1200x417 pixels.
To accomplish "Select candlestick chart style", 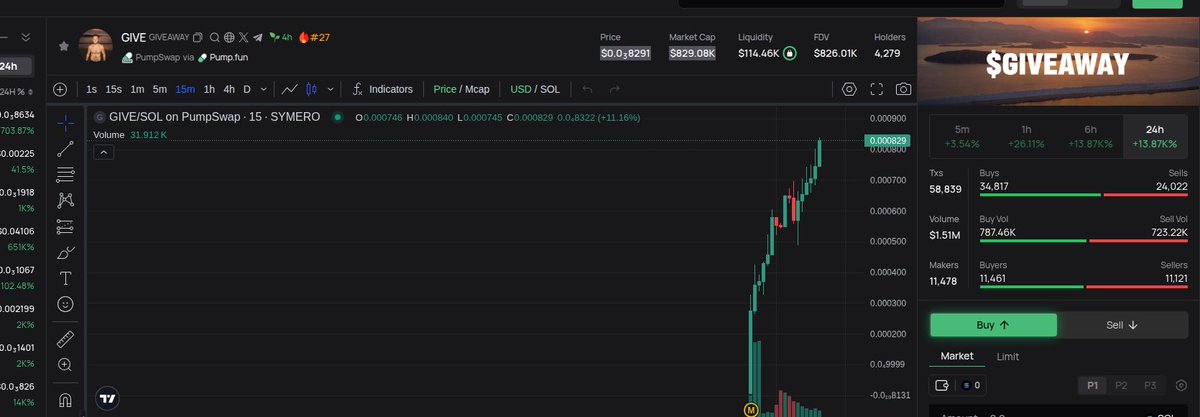I will (x=310, y=89).
